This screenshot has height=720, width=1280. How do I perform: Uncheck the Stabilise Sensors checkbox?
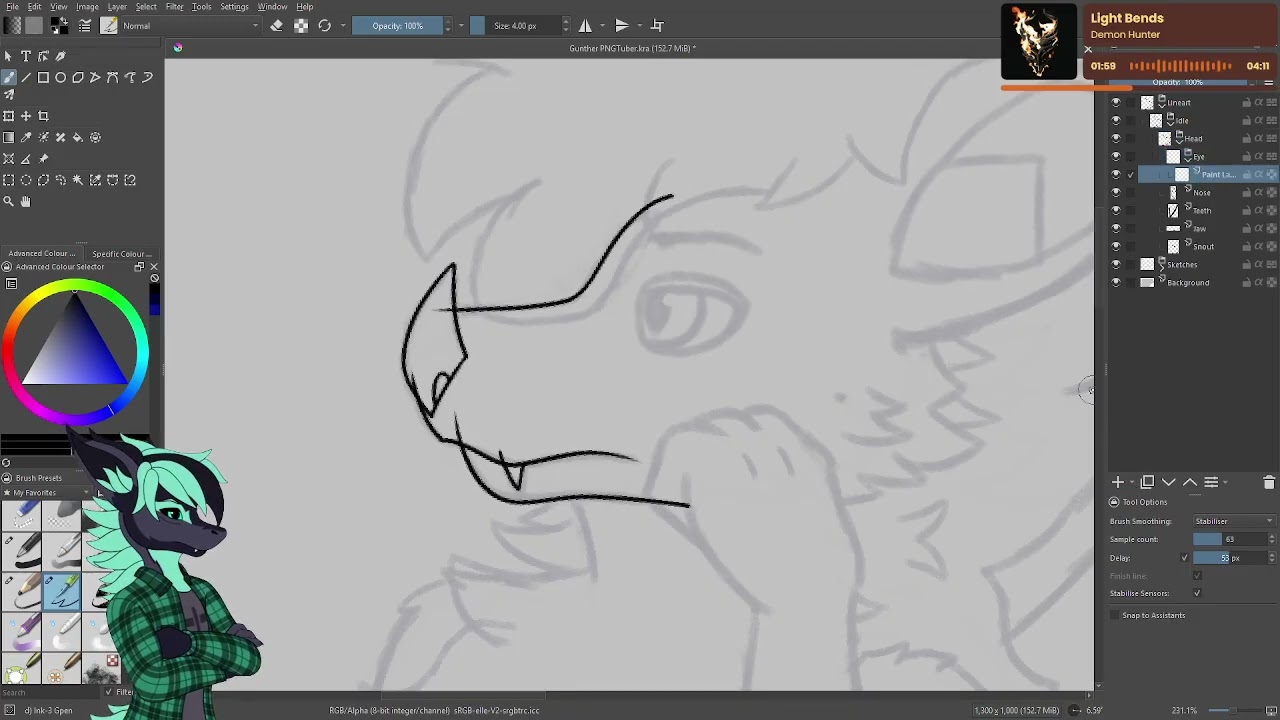pos(1197,593)
